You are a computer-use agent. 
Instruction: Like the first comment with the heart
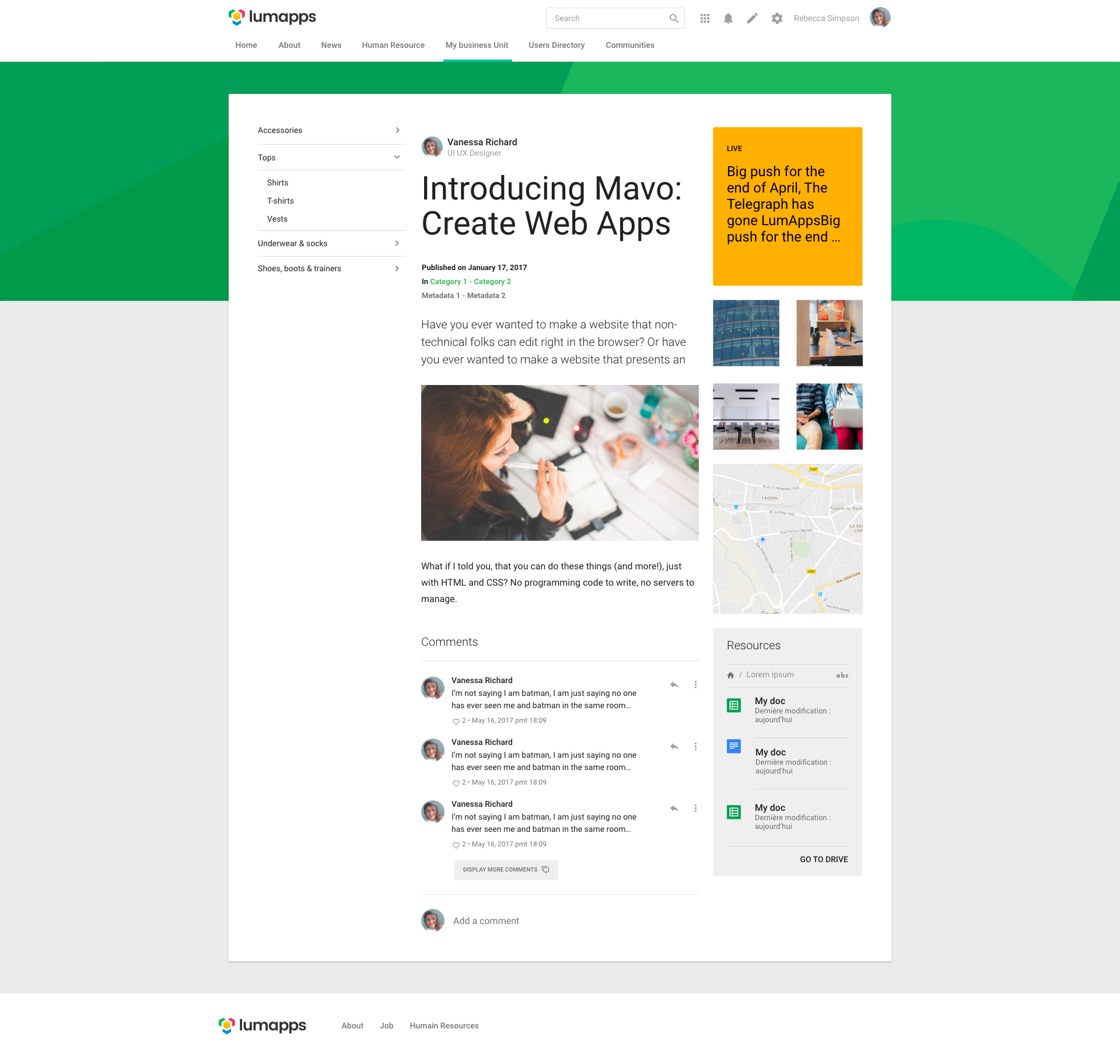pyautogui.click(x=456, y=721)
